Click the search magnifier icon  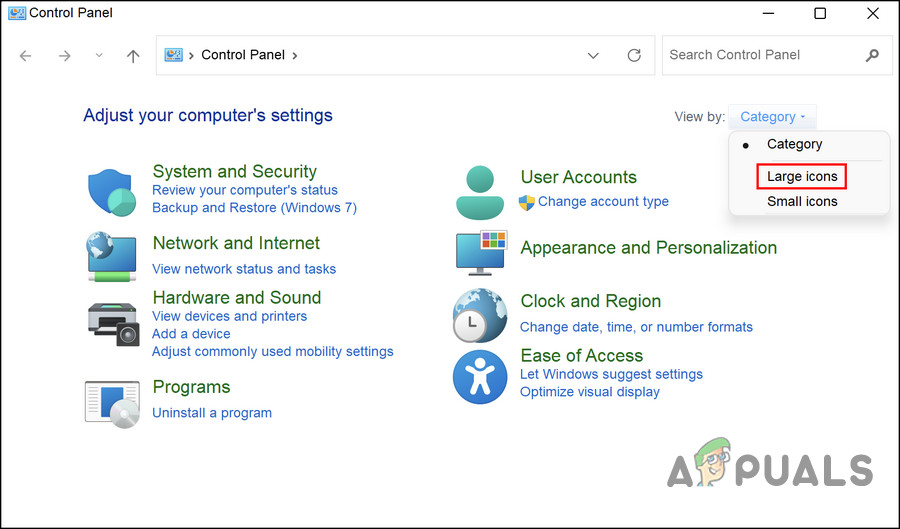pyautogui.click(x=872, y=55)
